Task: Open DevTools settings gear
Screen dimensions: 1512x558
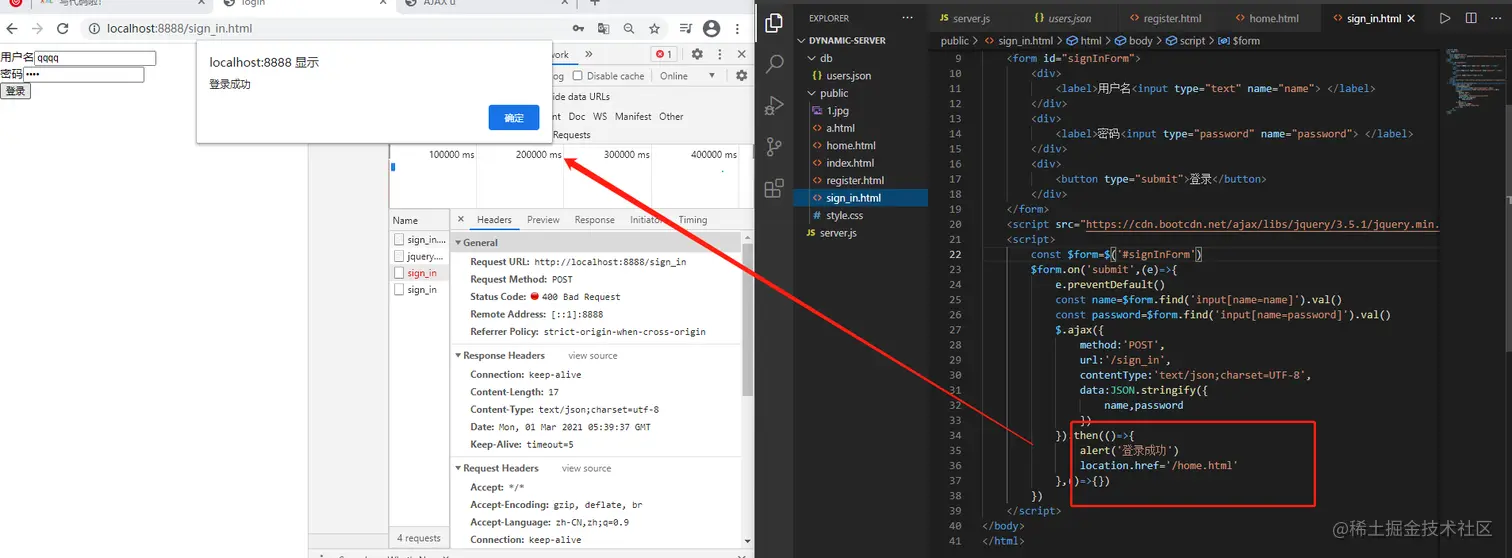Action: 697,54
